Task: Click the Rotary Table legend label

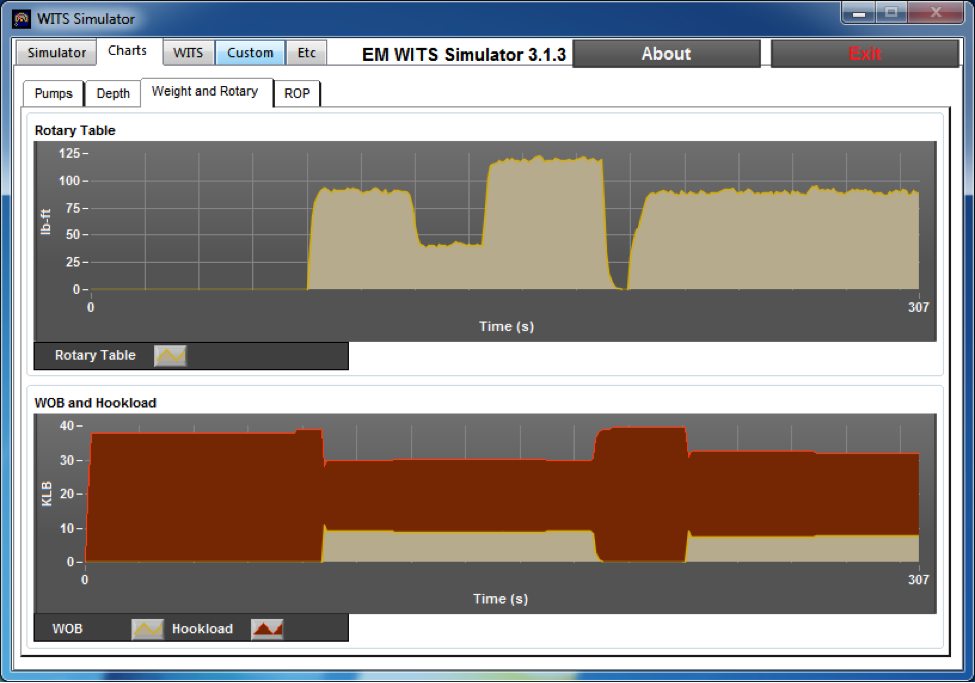Action: pos(95,355)
